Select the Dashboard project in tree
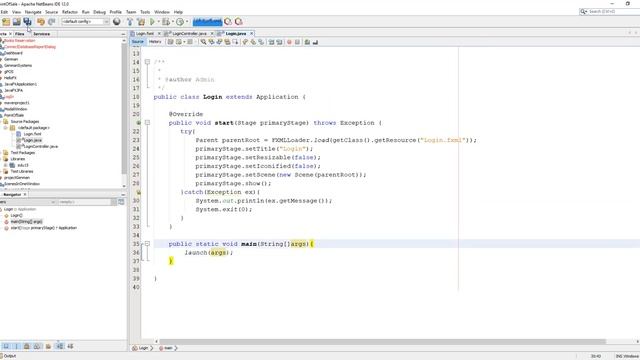This screenshot has width=640, height=360. [13, 53]
